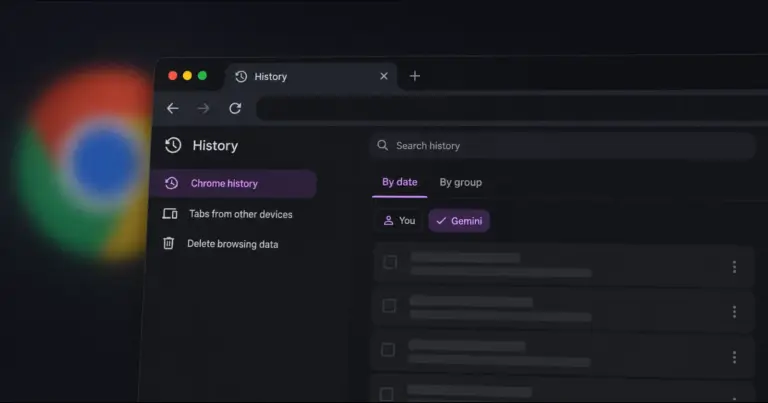Click the clock icon beside Chrome history
This screenshot has width=768, height=403.
coord(171,183)
